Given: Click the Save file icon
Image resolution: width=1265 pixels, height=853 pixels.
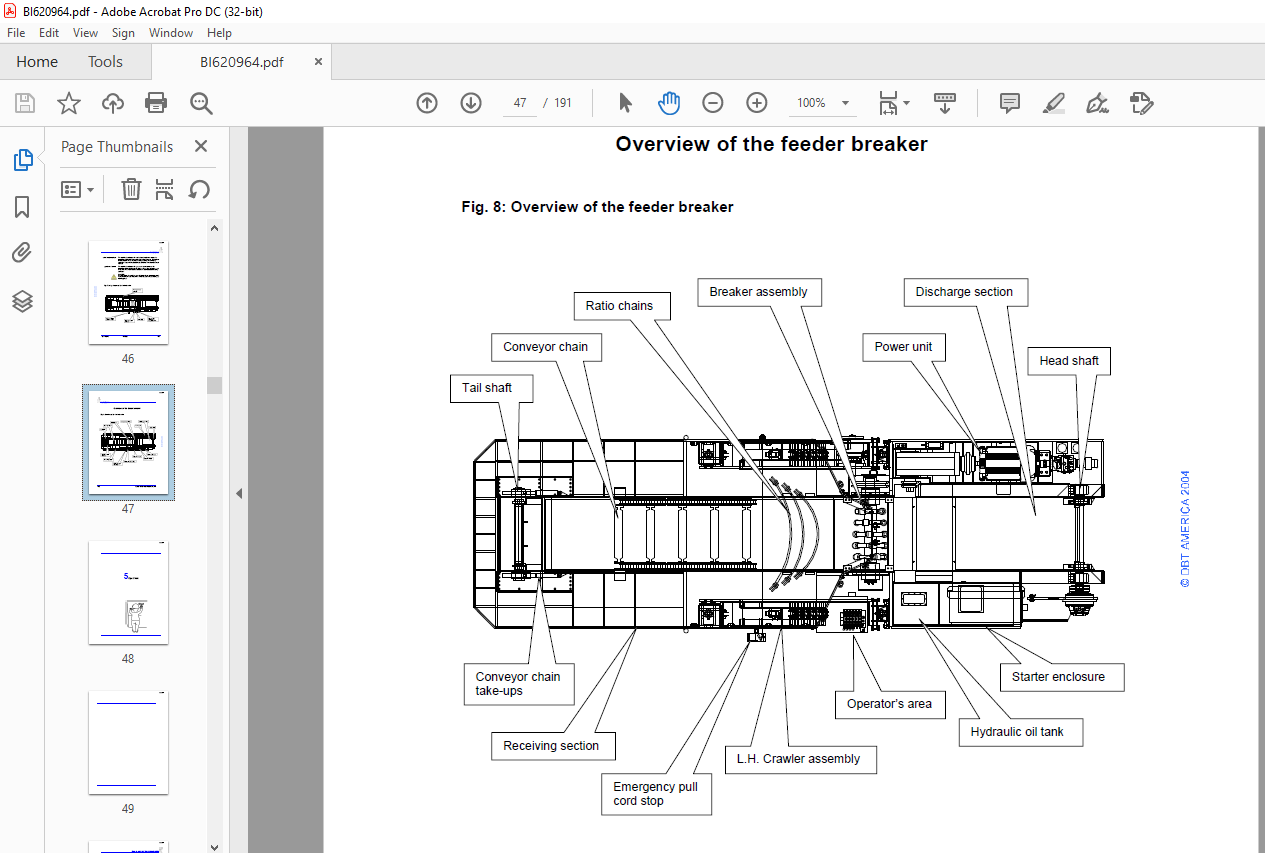Looking at the screenshot, I should point(25,103).
